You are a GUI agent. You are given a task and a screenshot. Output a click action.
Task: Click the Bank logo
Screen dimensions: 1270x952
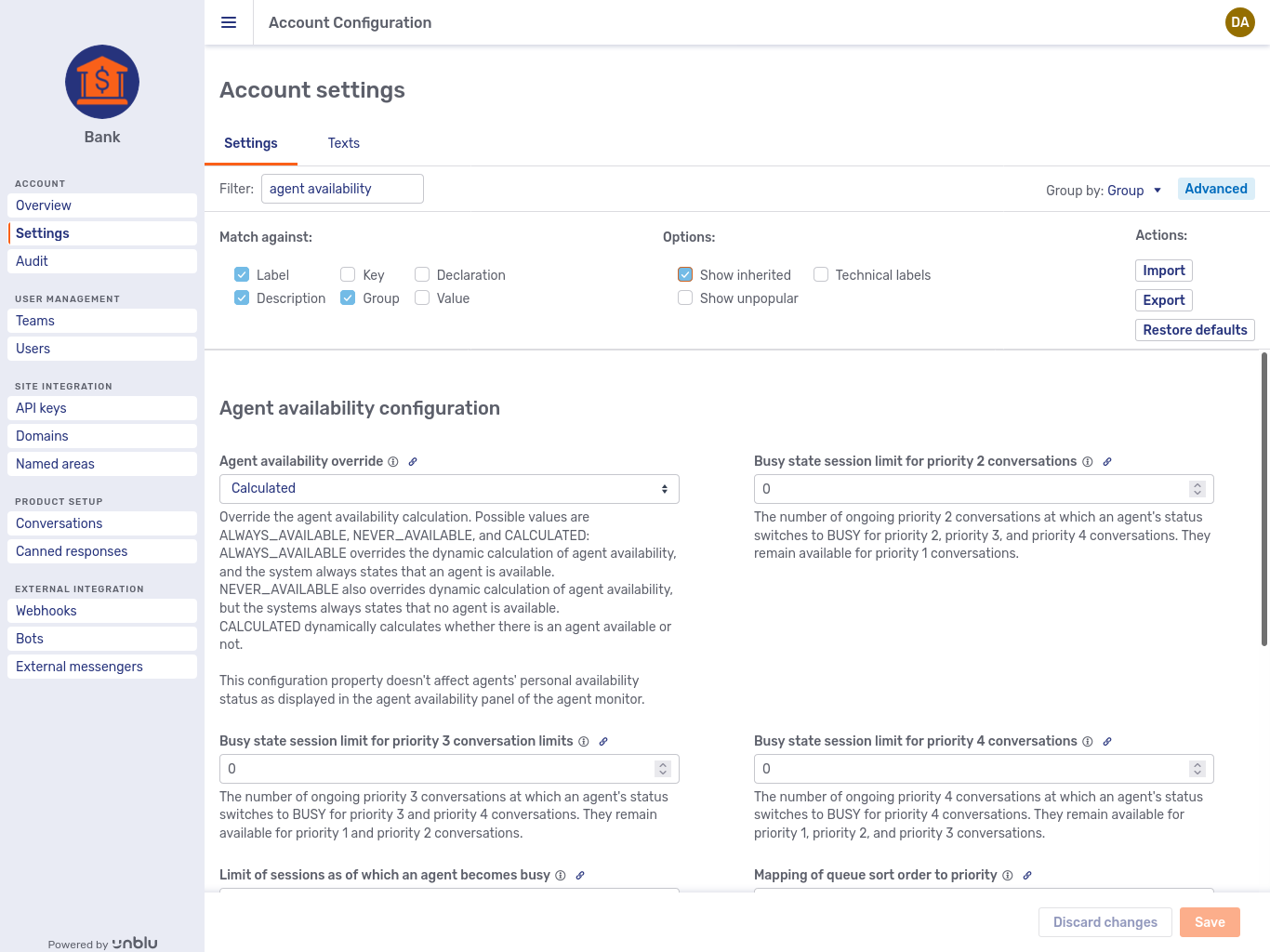coord(101,82)
